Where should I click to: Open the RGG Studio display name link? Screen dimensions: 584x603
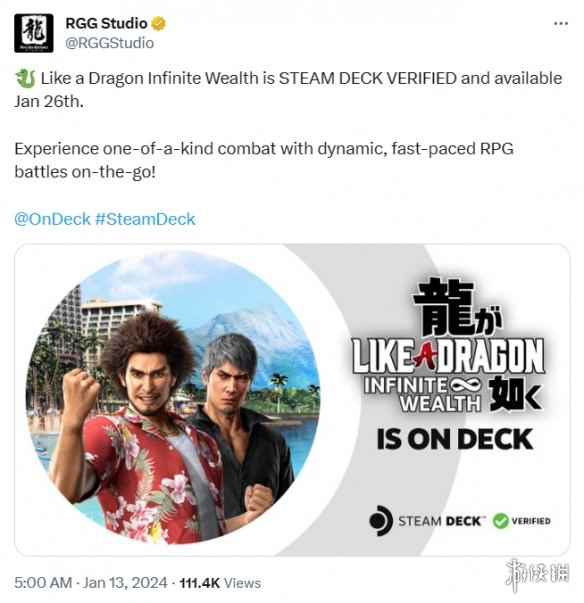[x=106, y=23]
